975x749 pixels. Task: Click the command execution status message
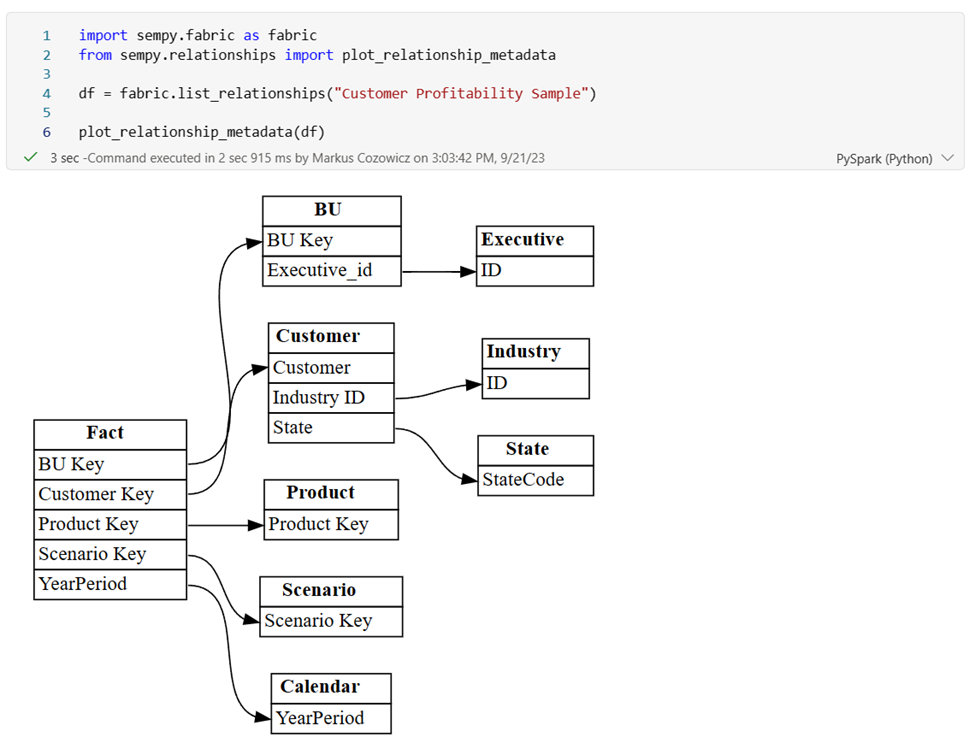click(200, 157)
